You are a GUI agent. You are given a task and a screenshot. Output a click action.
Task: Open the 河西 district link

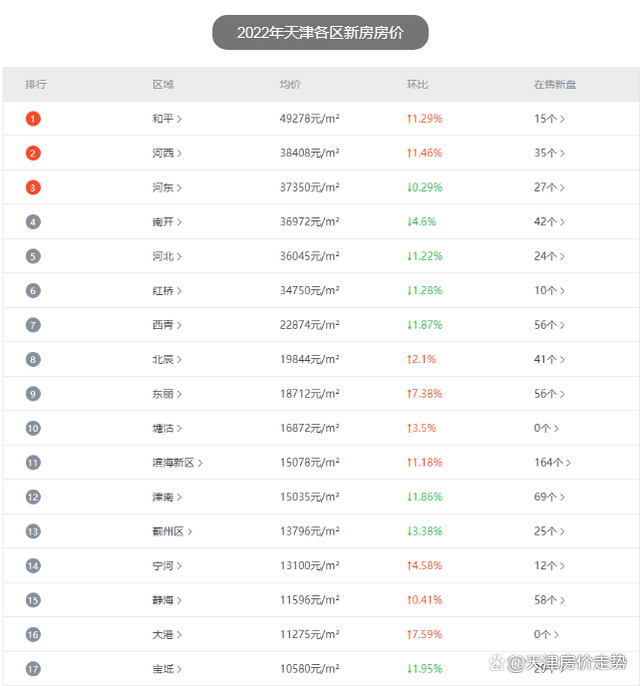163,153
